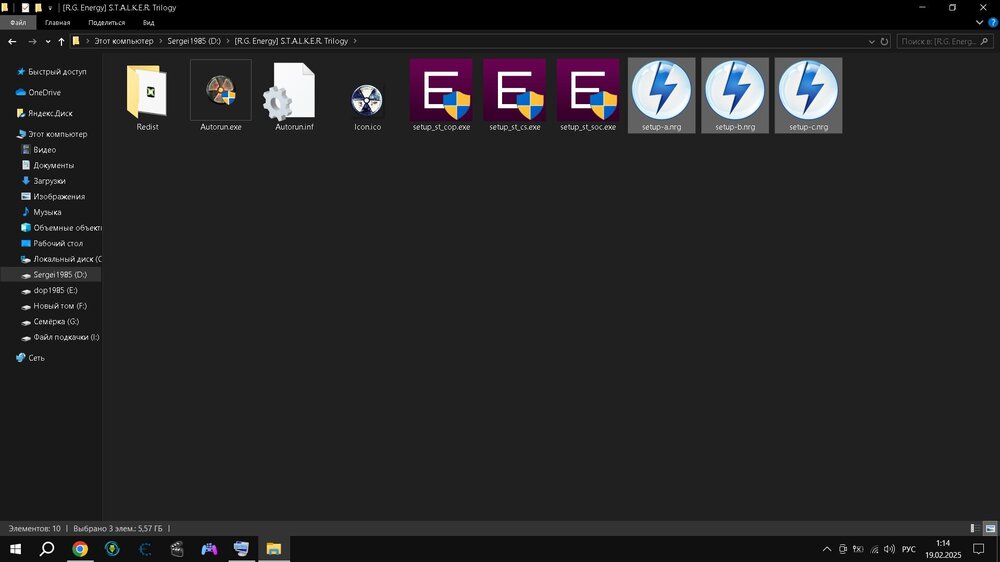Screen dimensions: 1000x562
Task: Go up one folder level
Action: point(61,41)
